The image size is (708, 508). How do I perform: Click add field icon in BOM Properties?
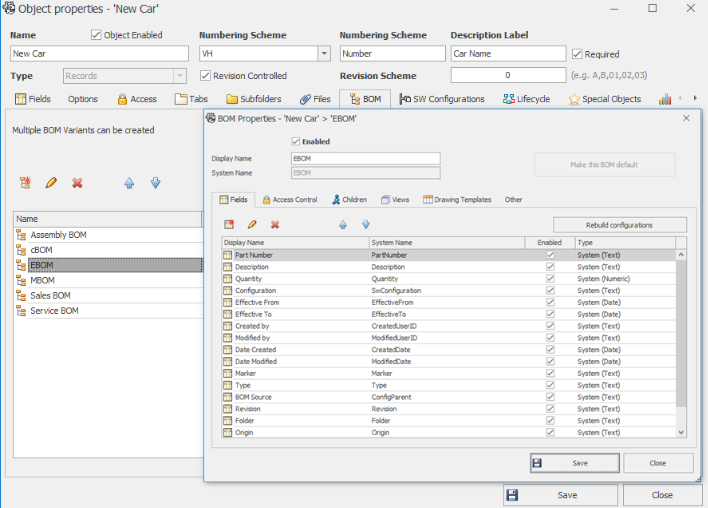tap(229, 225)
